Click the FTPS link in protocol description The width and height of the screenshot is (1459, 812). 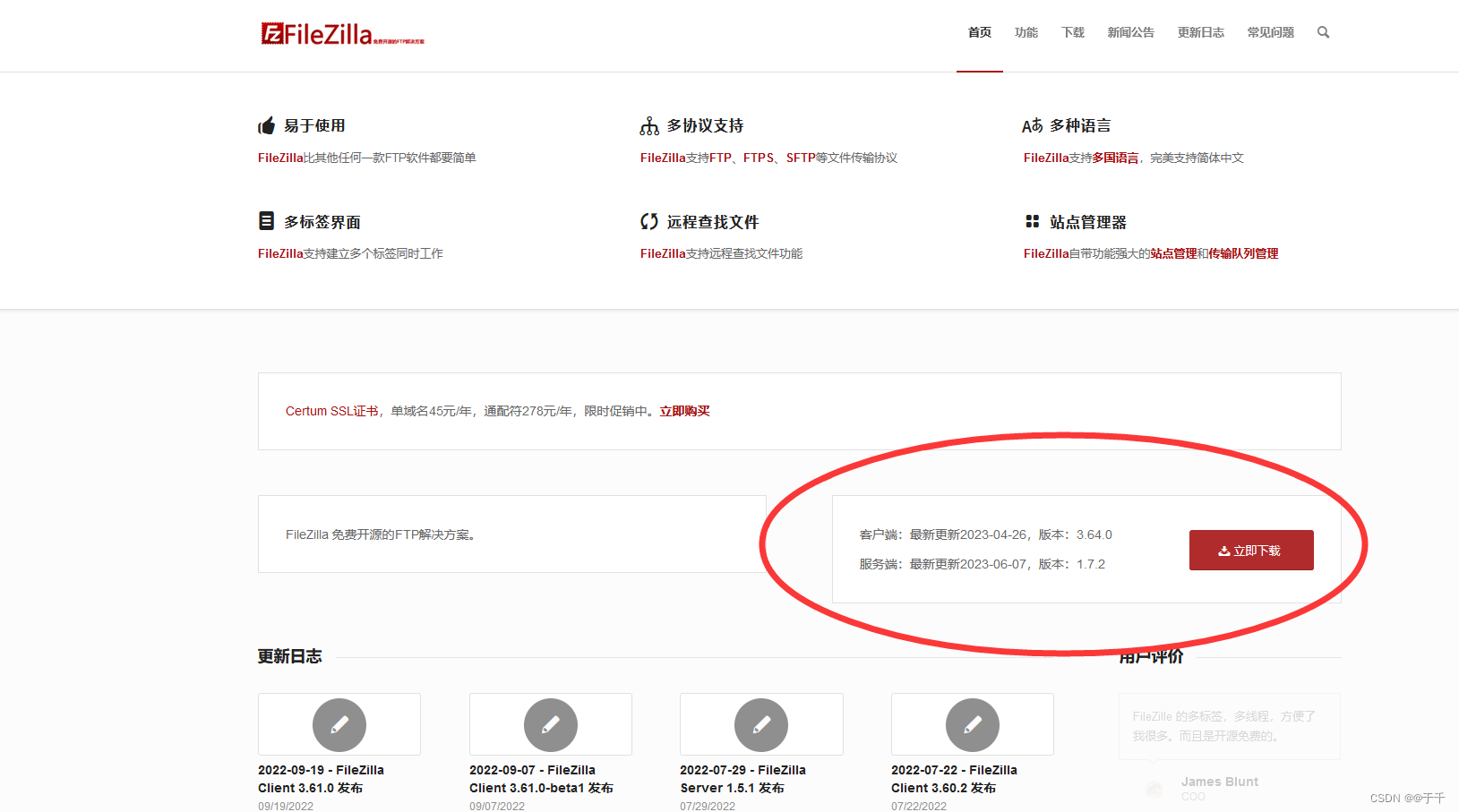(759, 158)
